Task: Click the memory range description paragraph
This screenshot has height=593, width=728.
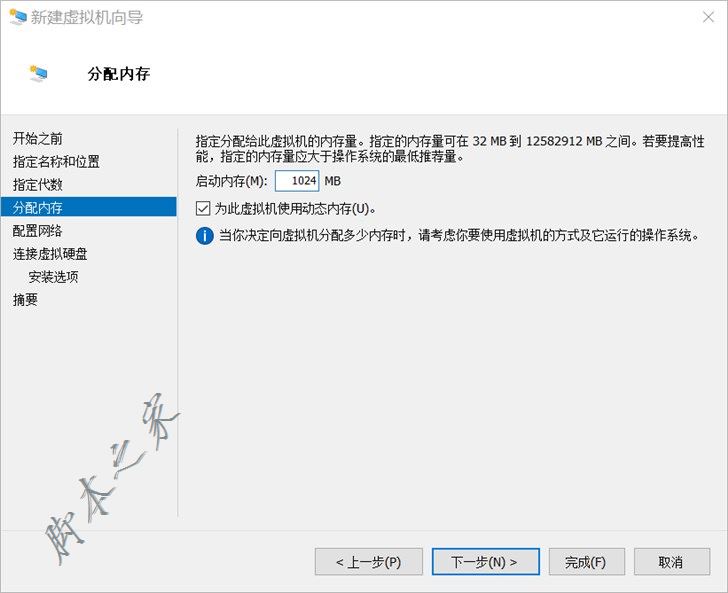Action: (x=450, y=150)
